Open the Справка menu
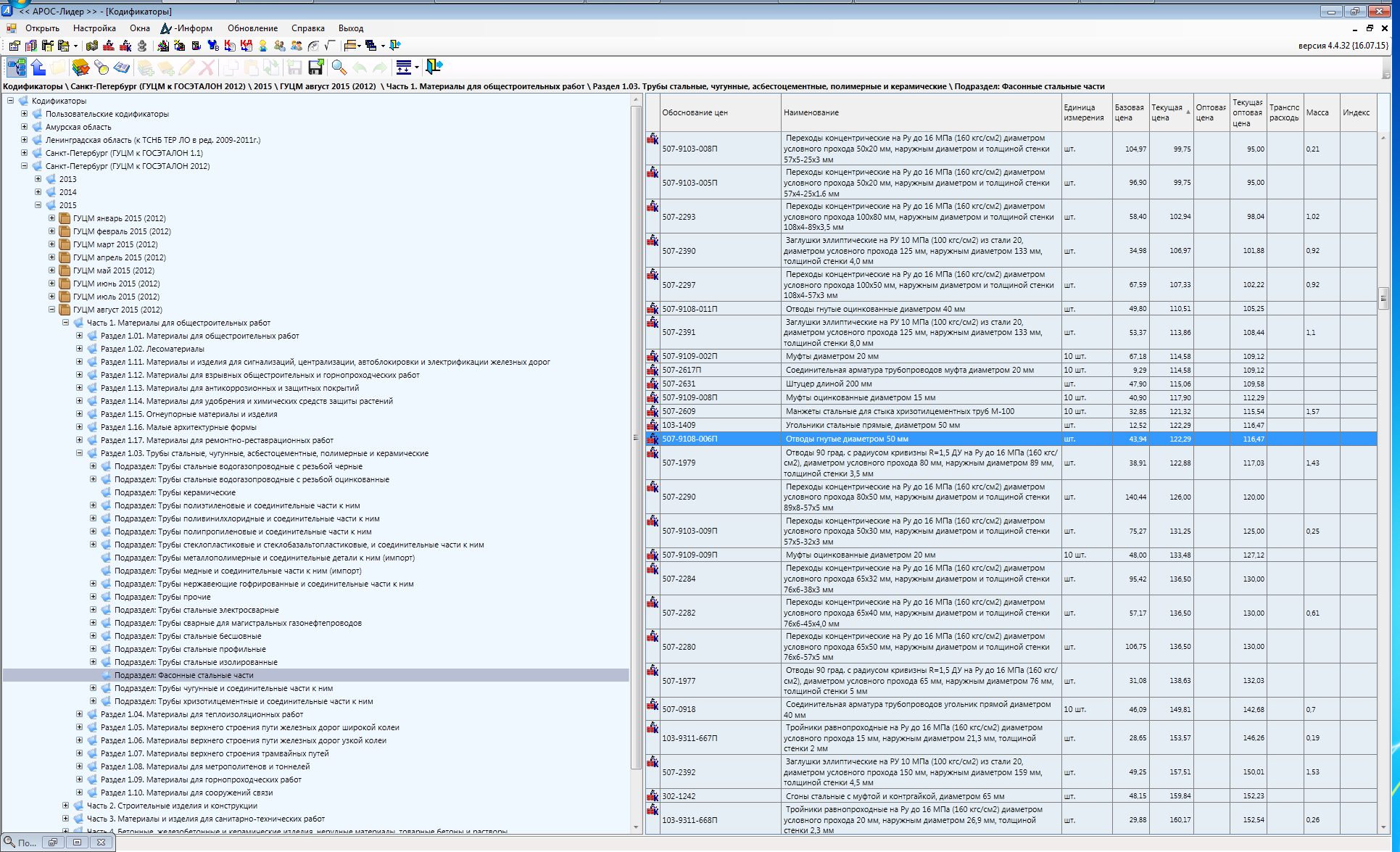 (307, 28)
